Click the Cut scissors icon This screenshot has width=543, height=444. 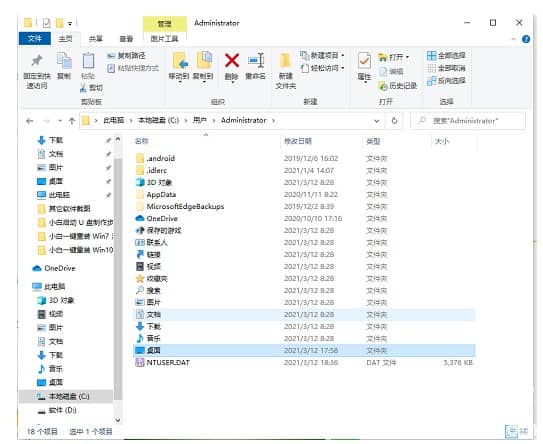click(83, 88)
